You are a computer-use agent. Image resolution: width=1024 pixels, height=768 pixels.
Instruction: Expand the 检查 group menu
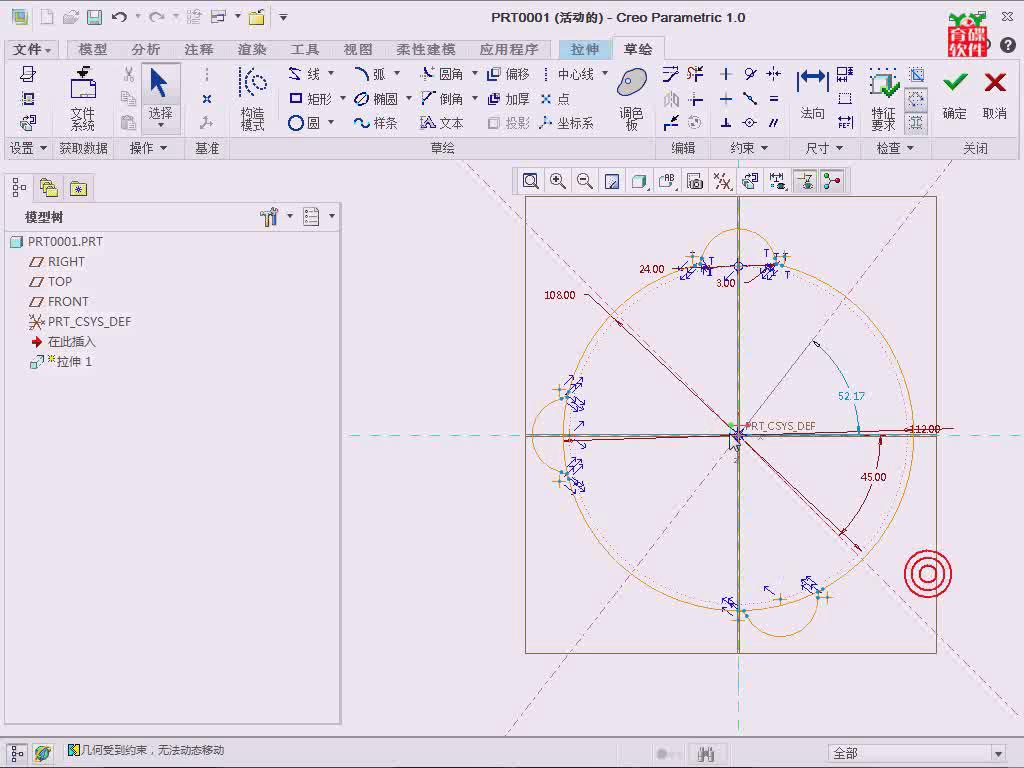pyautogui.click(x=895, y=148)
